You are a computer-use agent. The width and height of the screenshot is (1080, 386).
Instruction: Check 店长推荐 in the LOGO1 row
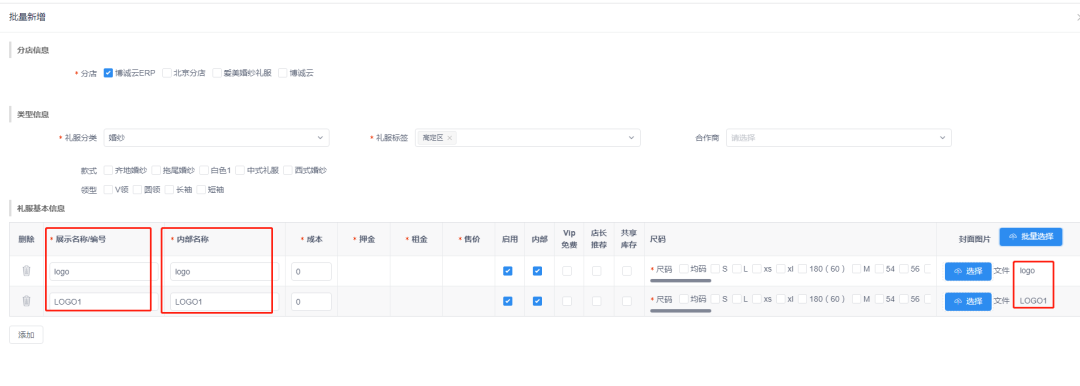coord(596,301)
